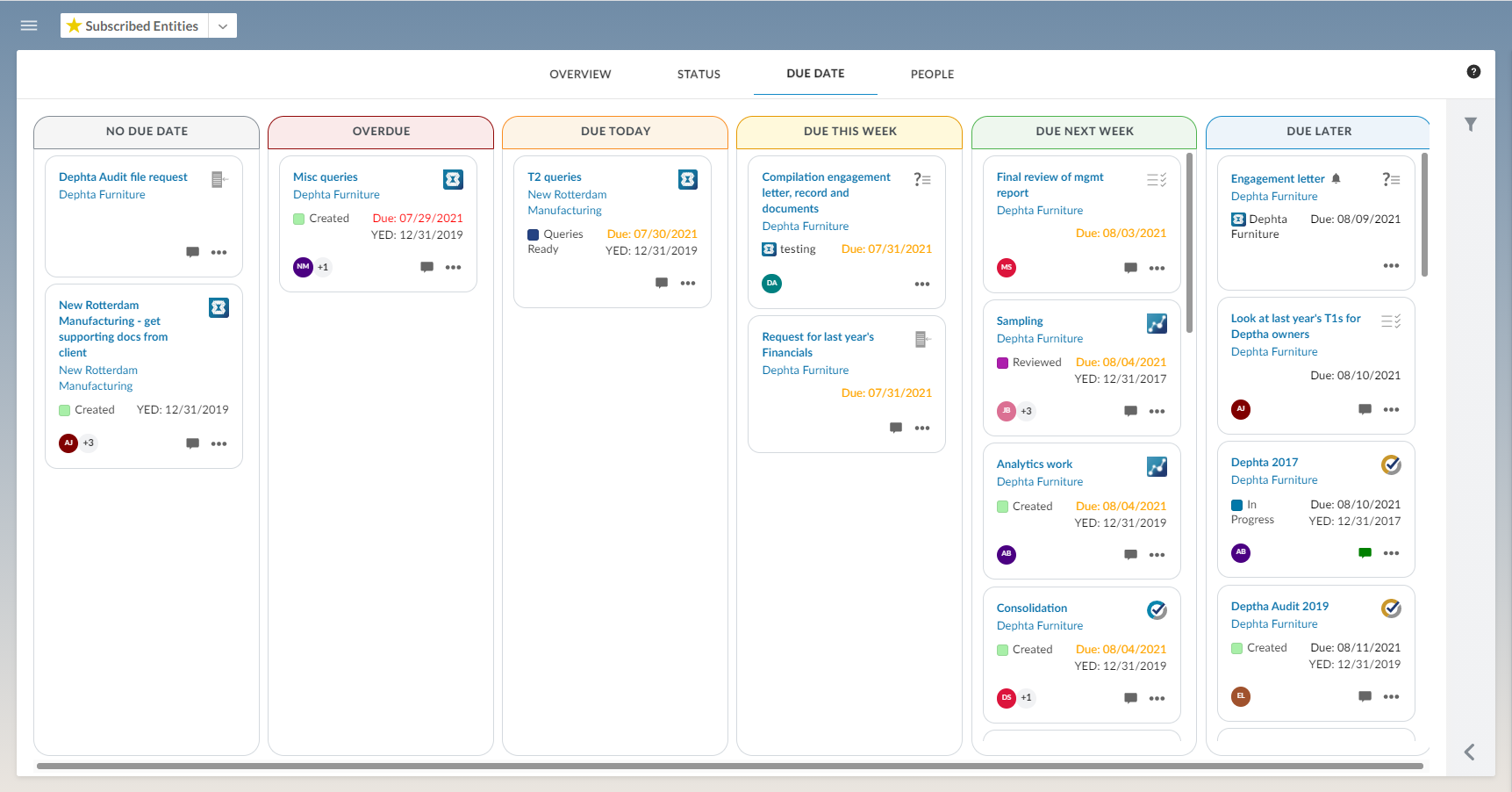Switch to the People tab
Screen dimensions: 1512x792
click(x=932, y=75)
